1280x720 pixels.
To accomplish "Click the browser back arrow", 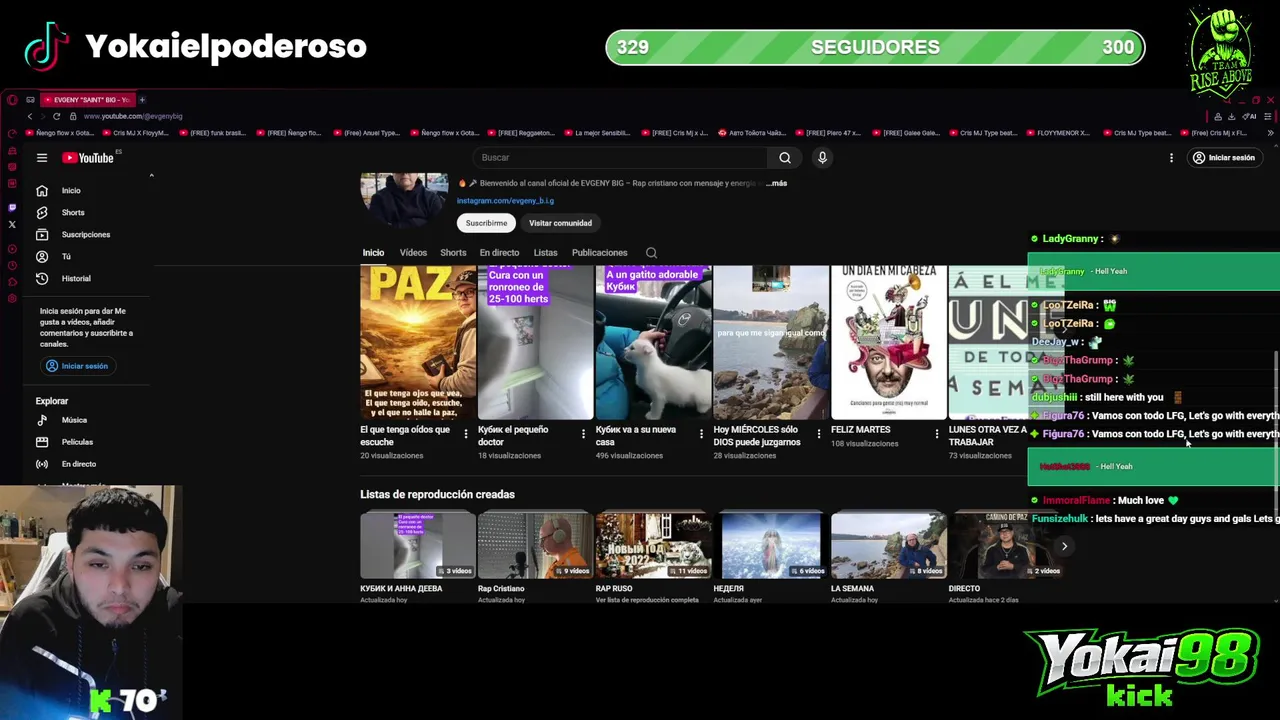I will tap(29, 116).
